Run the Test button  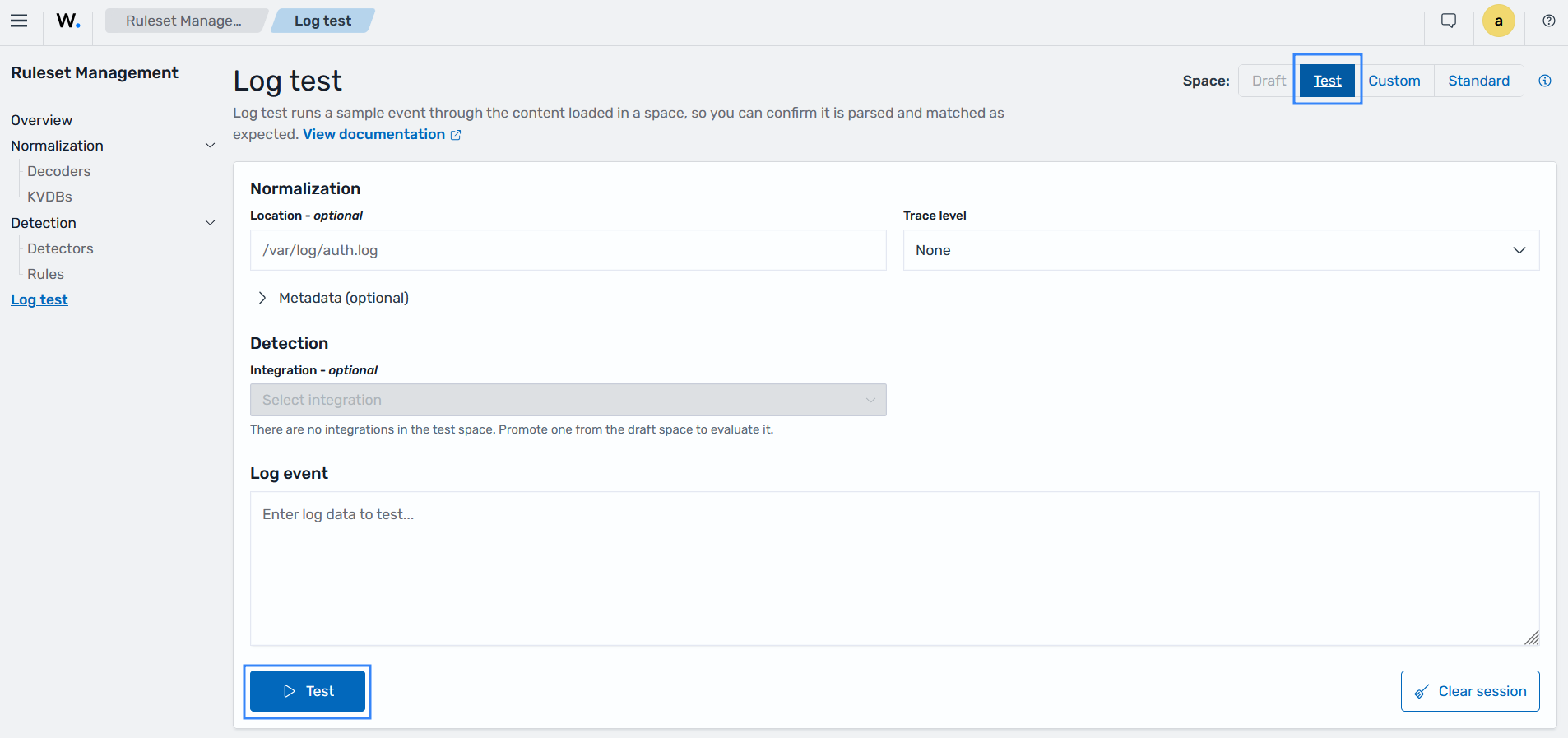point(308,691)
